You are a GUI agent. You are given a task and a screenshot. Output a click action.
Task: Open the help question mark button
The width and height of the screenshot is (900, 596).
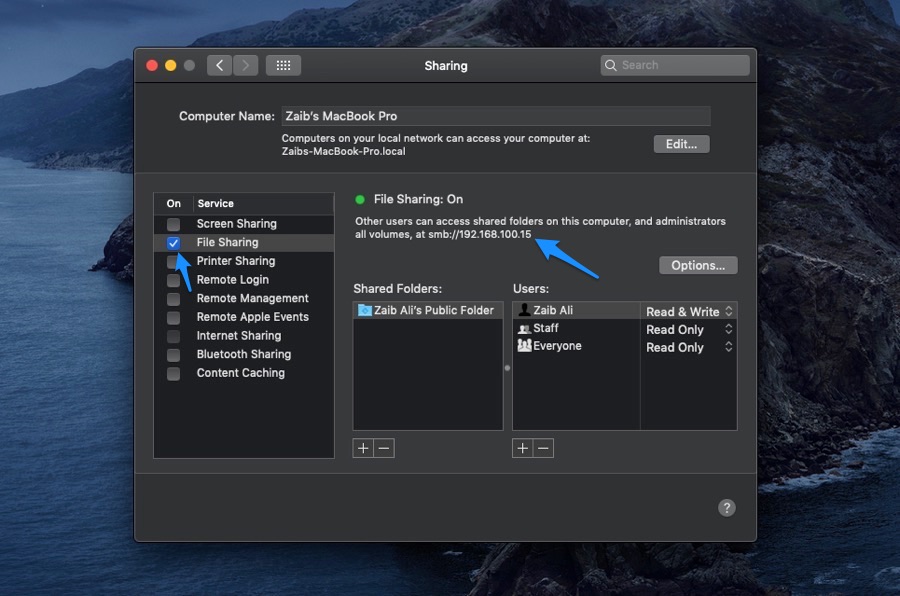727,508
